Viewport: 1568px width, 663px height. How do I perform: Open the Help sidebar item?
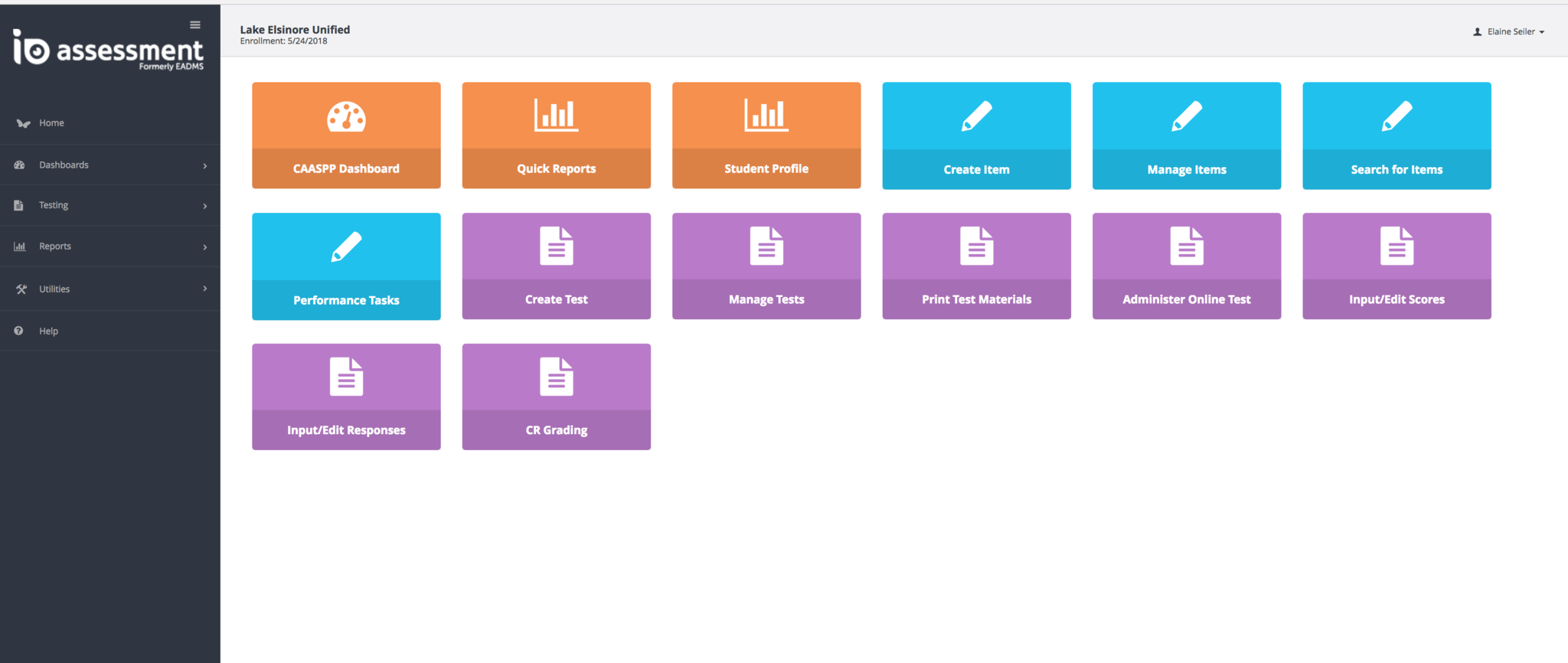(x=48, y=331)
